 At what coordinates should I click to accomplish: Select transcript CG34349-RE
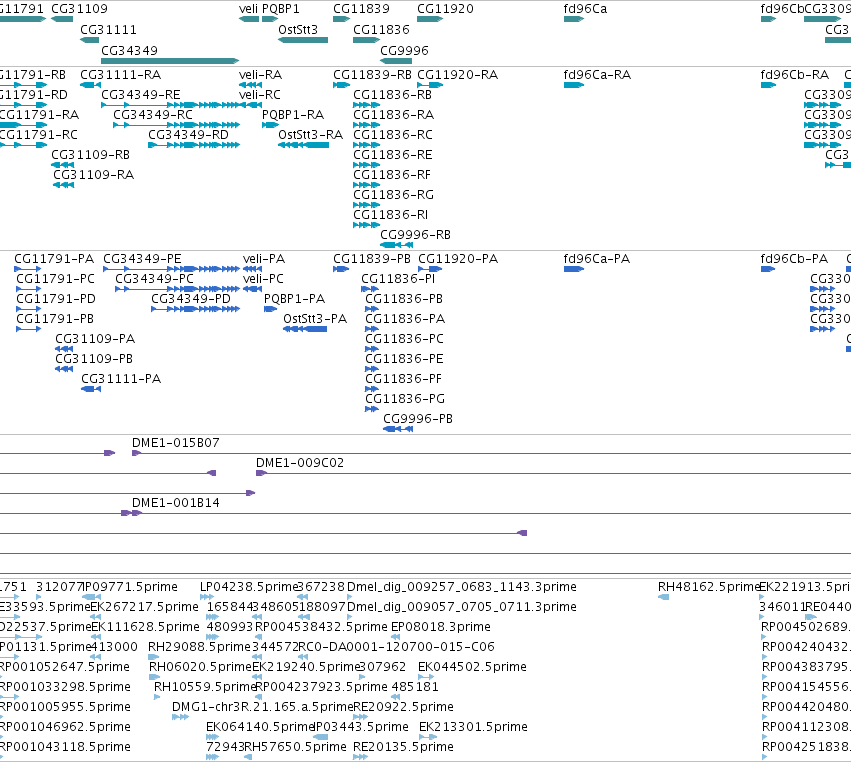click(141, 94)
